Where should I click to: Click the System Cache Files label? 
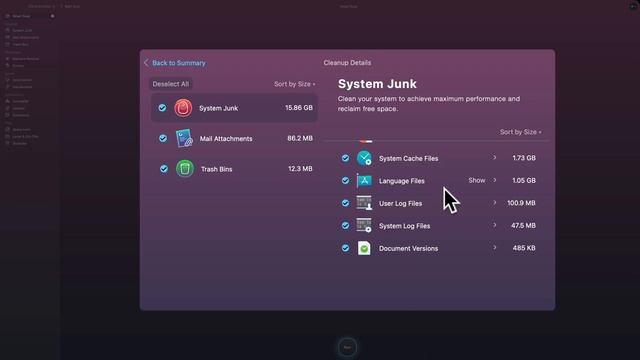pyautogui.click(x=409, y=158)
